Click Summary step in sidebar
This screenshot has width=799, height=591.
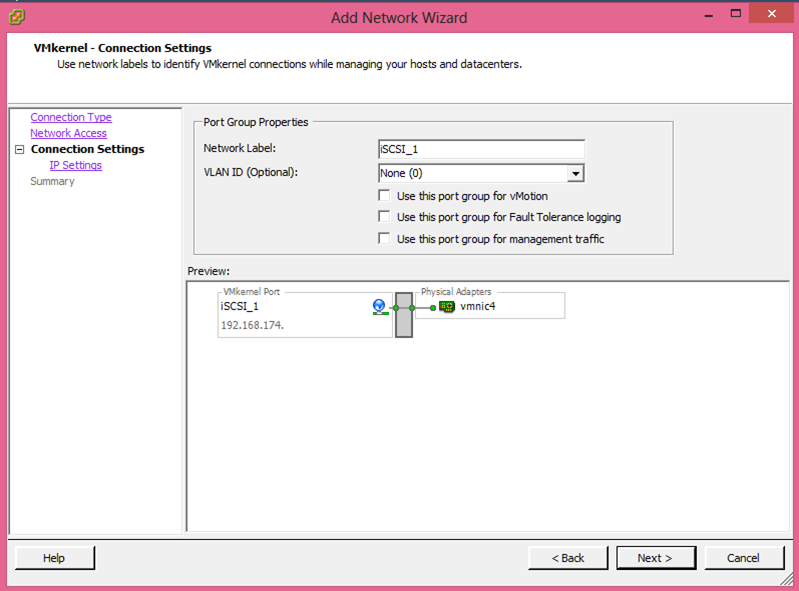52,181
